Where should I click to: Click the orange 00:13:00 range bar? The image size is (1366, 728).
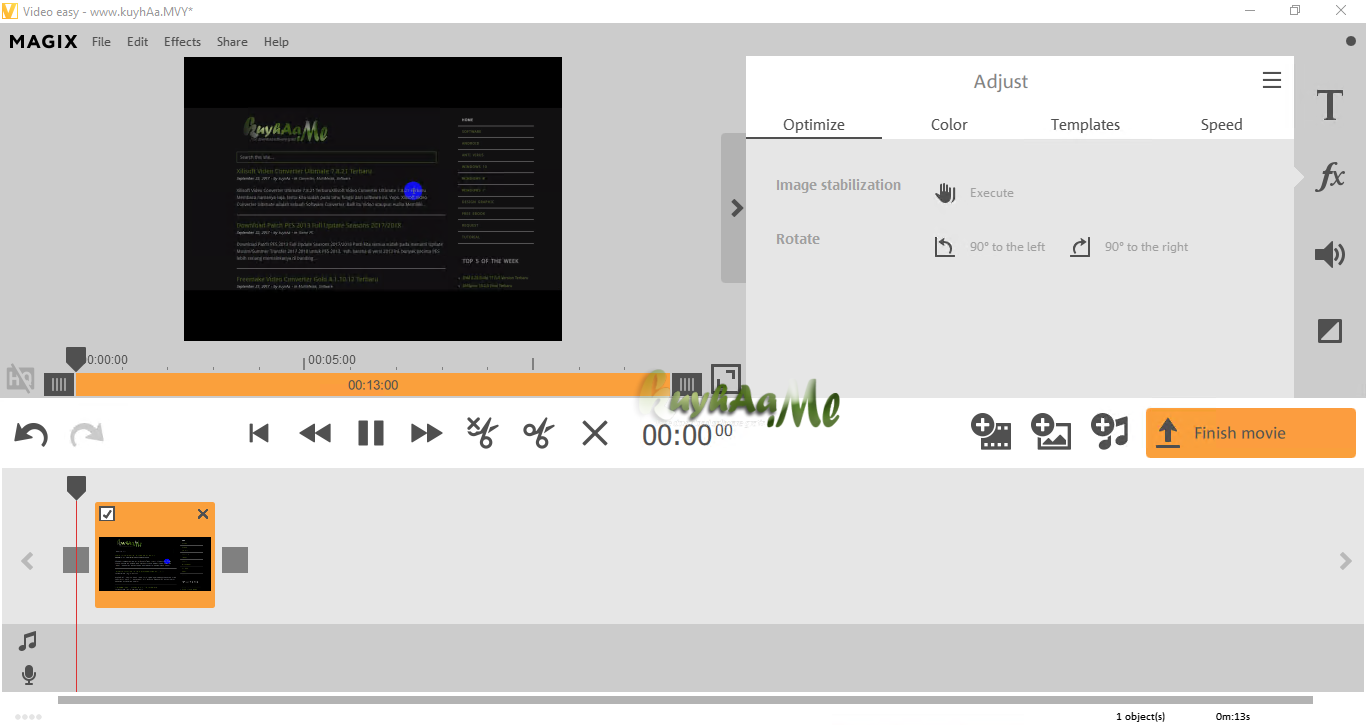[x=373, y=385]
